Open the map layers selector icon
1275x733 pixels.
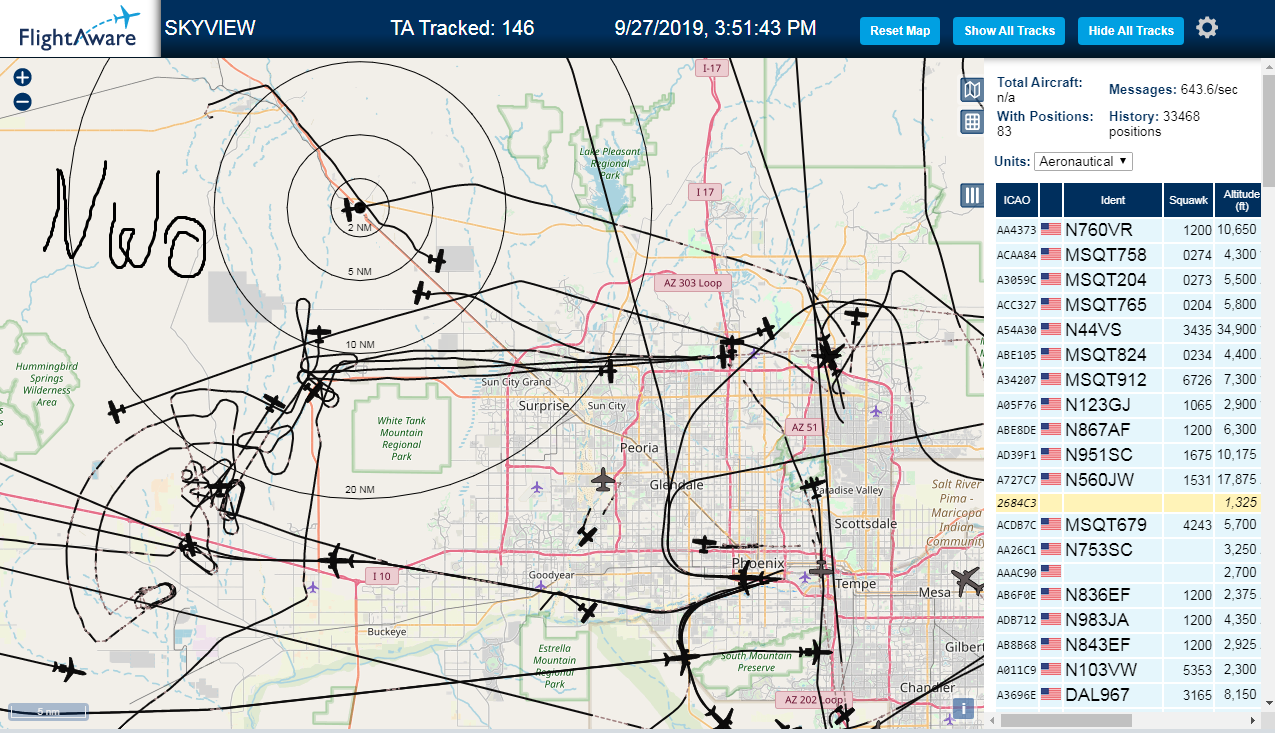pos(971,91)
